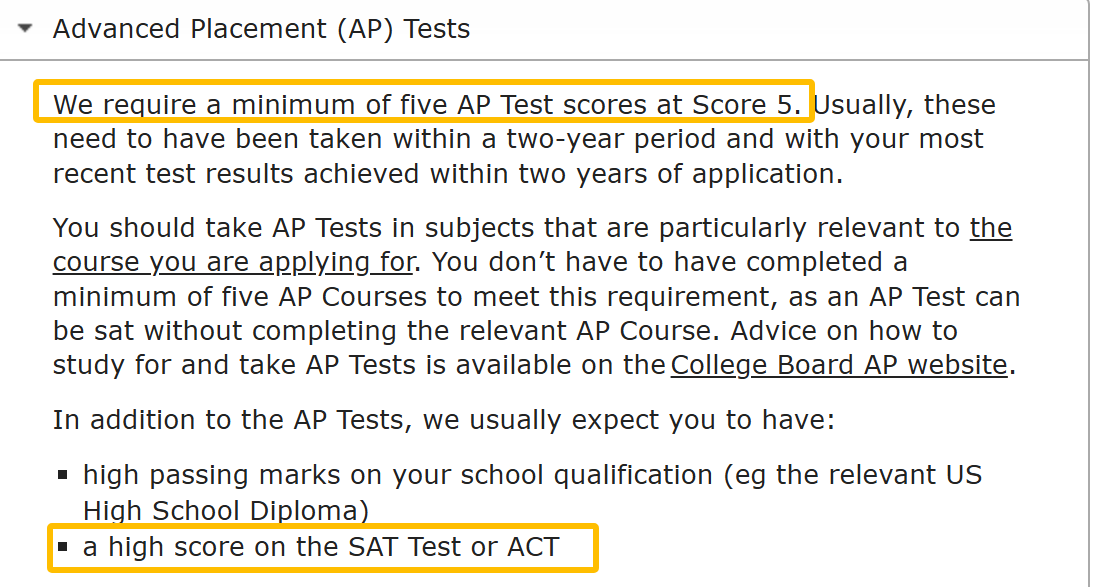The width and height of the screenshot is (1097, 587).
Task: Click the Advanced Placement (AP) Tests heading
Action: 261,29
